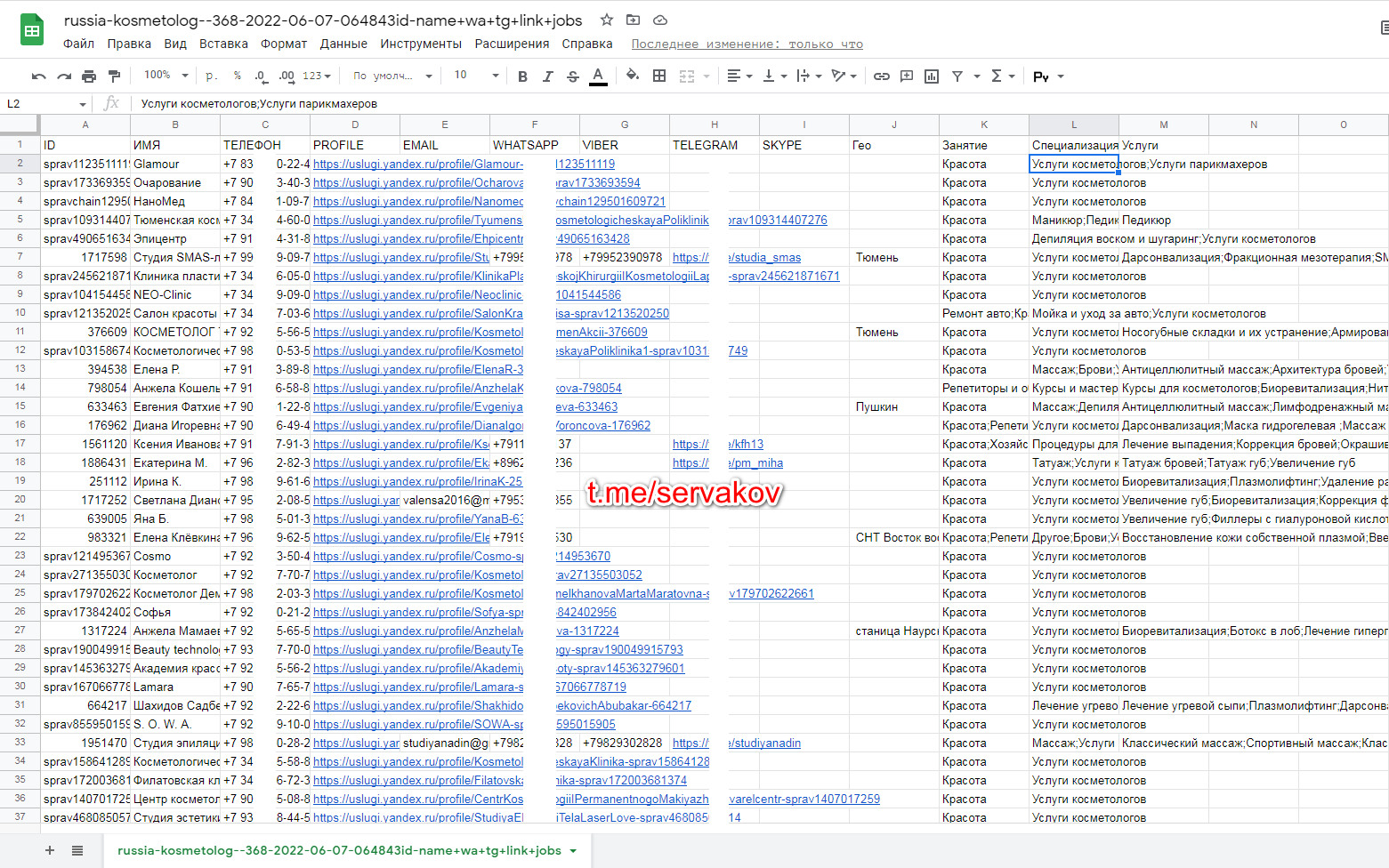The height and width of the screenshot is (868, 1389).
Task: Insert a link using the chain icon
Action: 881,76
